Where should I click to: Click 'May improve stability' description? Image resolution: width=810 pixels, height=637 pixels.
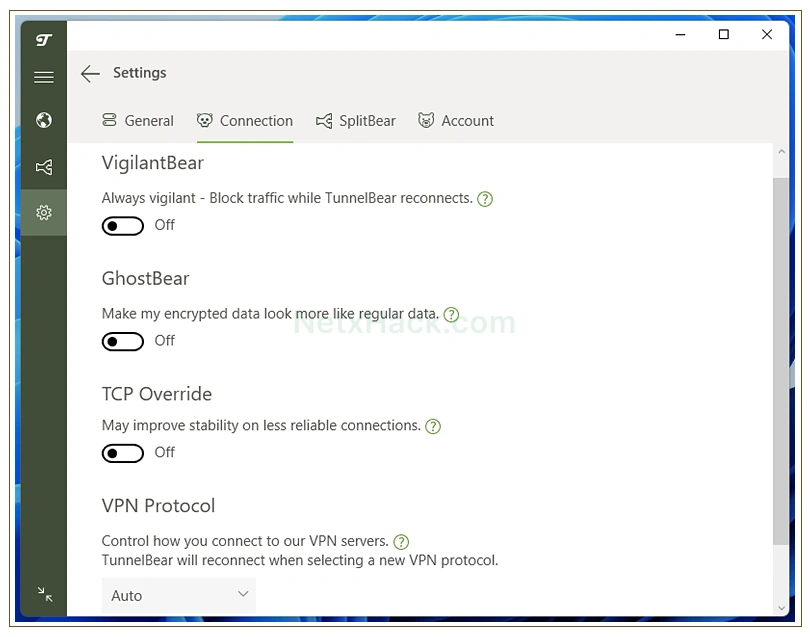click(261, 426)
